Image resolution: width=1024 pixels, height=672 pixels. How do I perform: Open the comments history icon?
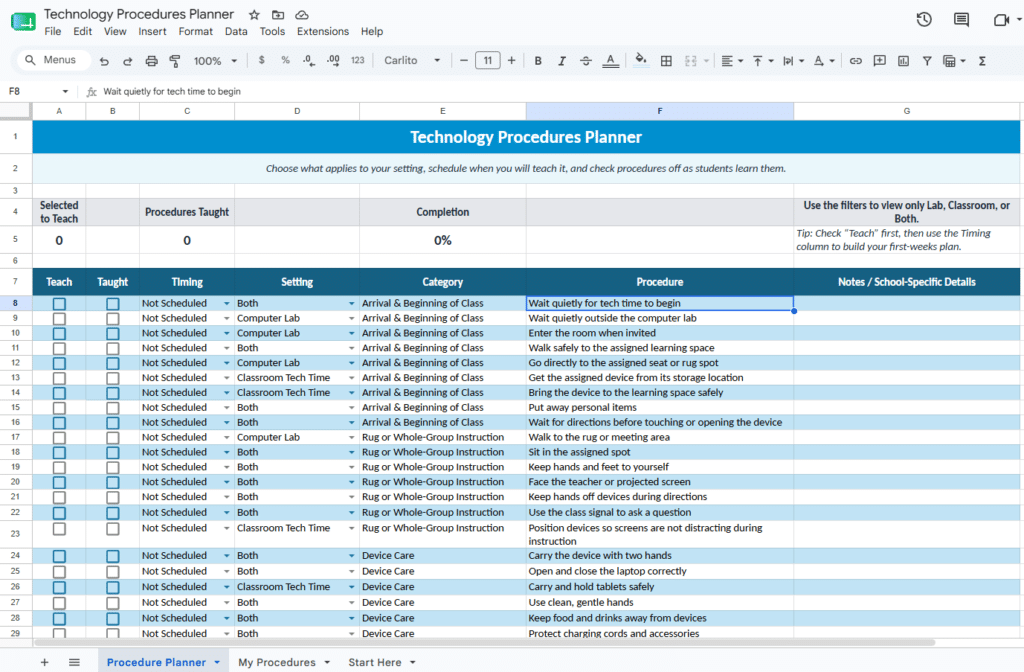pos(961,20)
